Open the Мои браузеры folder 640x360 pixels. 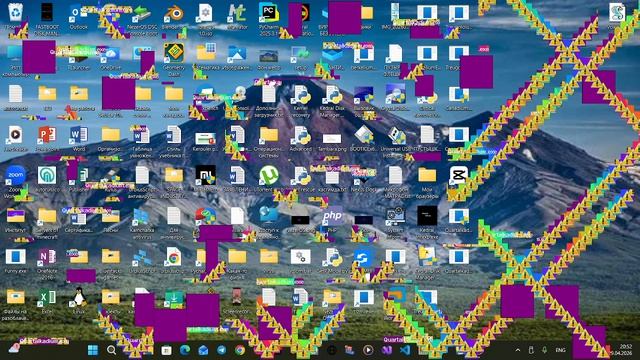pyautogui.click(x=427, y=175)
